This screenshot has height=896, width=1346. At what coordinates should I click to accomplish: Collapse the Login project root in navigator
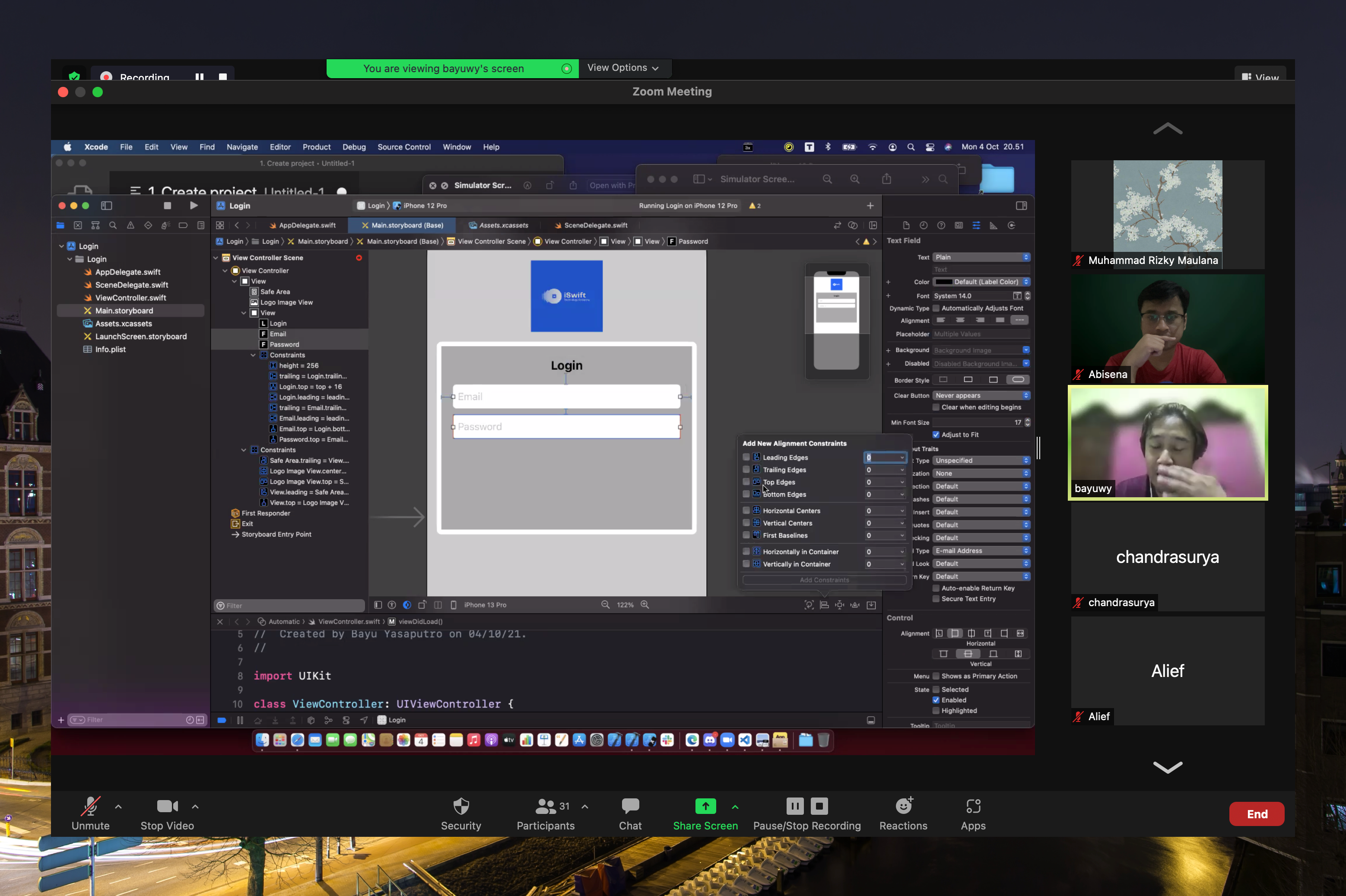(61, 246)
